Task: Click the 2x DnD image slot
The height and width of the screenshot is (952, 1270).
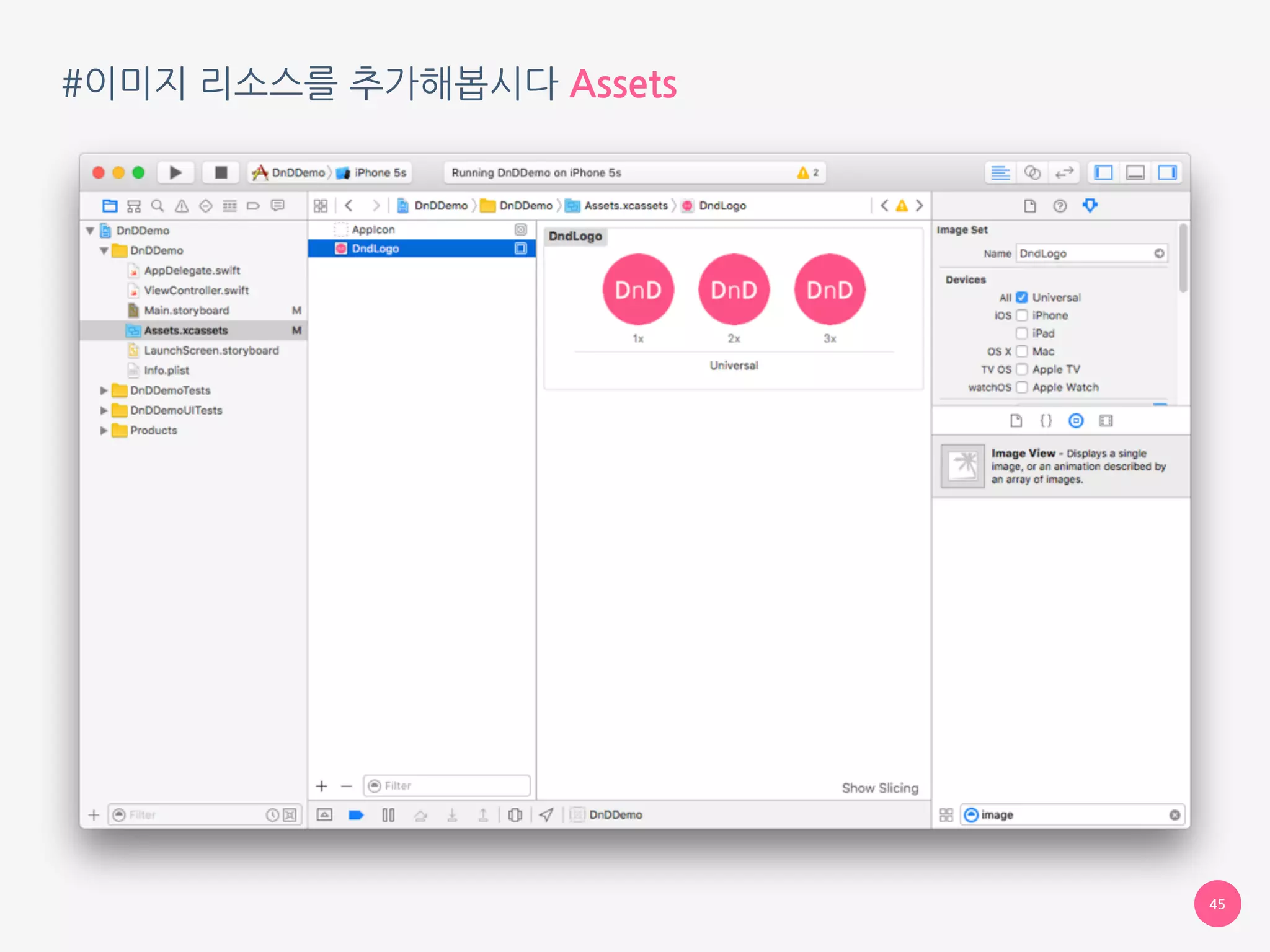Action: 734,289
